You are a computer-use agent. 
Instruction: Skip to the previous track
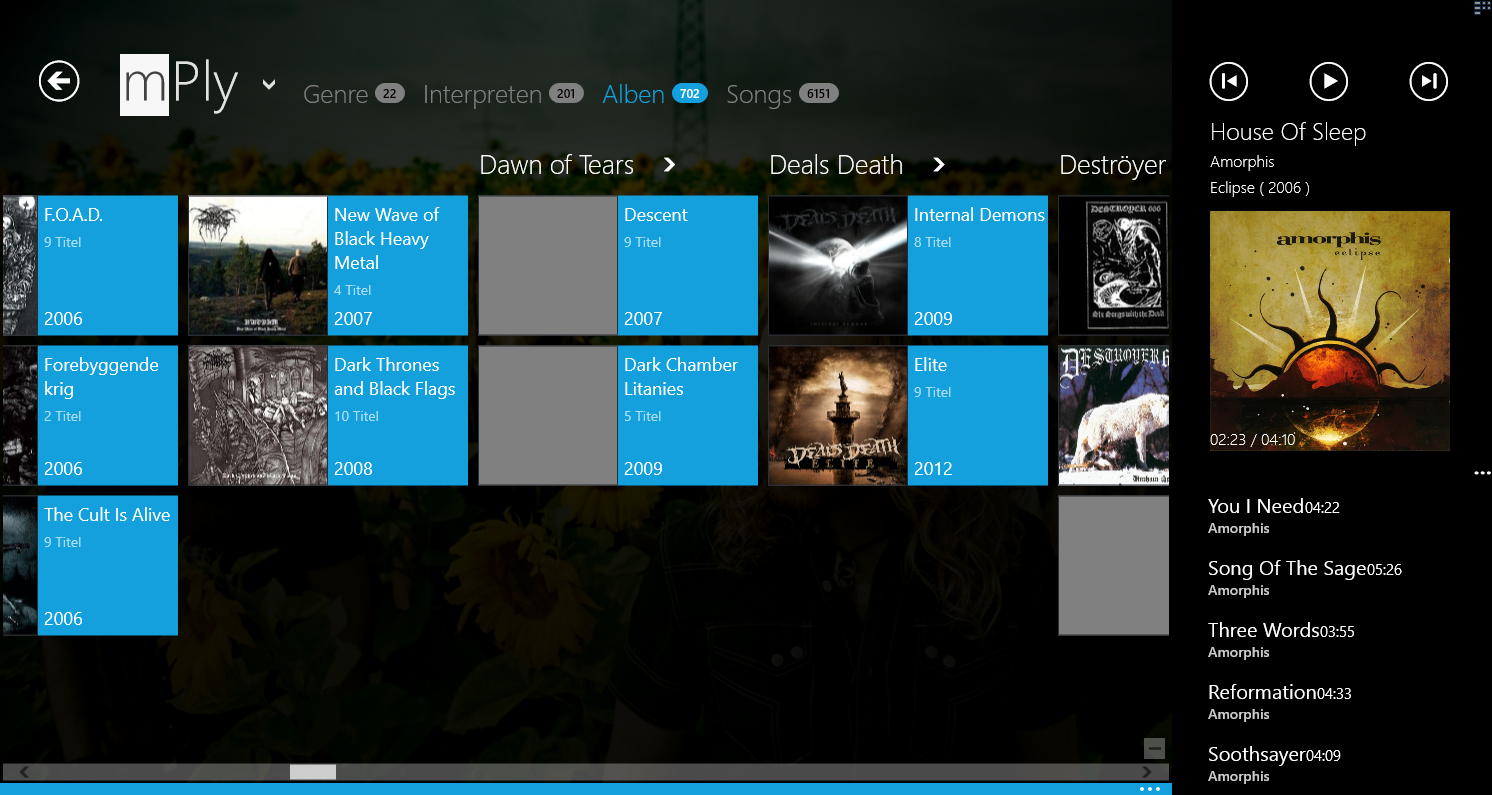(1228, 81)
